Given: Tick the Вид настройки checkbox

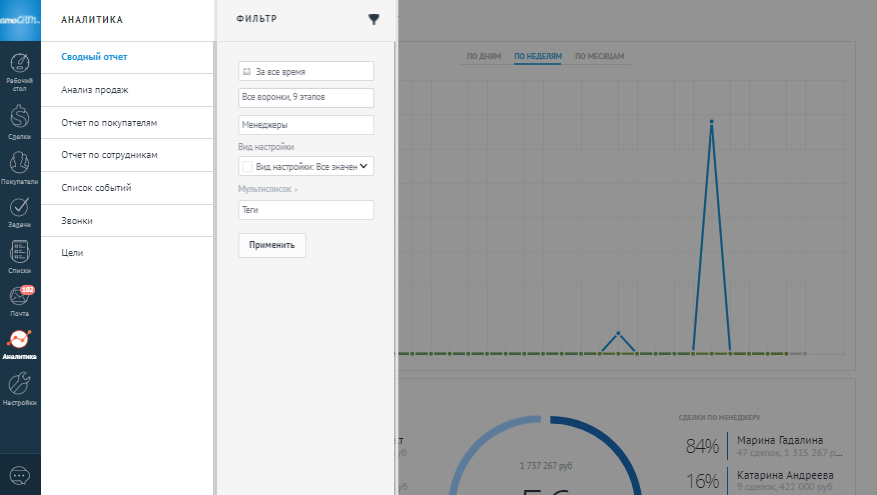Looking at the screenshot, I should click(247, 166).
